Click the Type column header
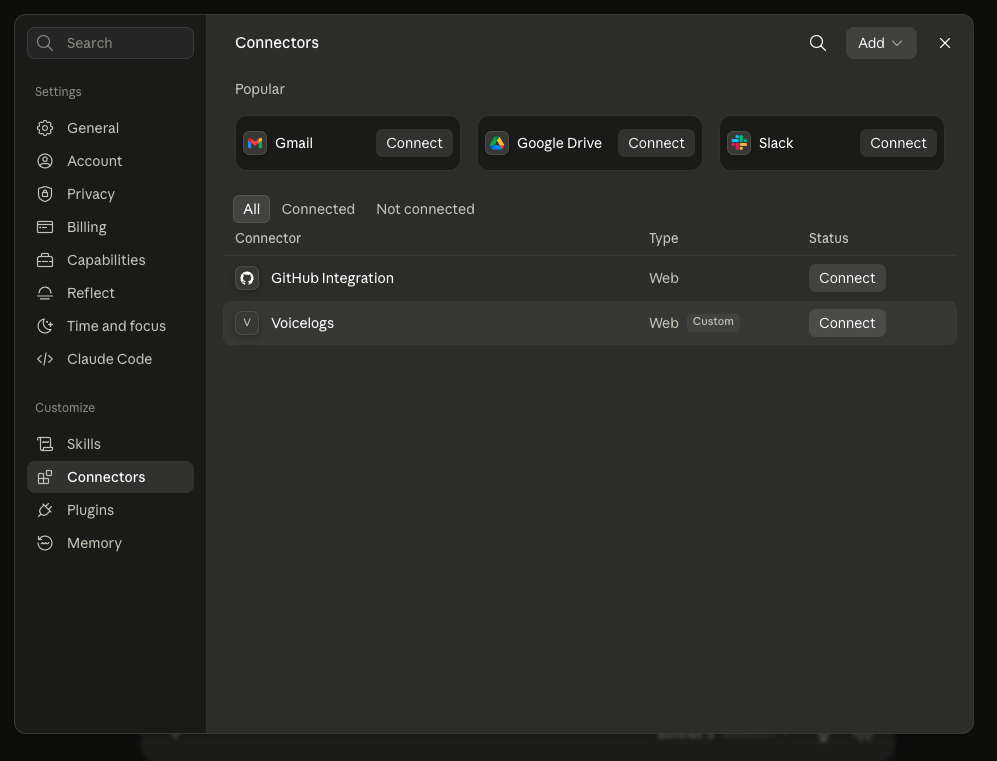Screen dimensions: 997x761 (663, 238)
